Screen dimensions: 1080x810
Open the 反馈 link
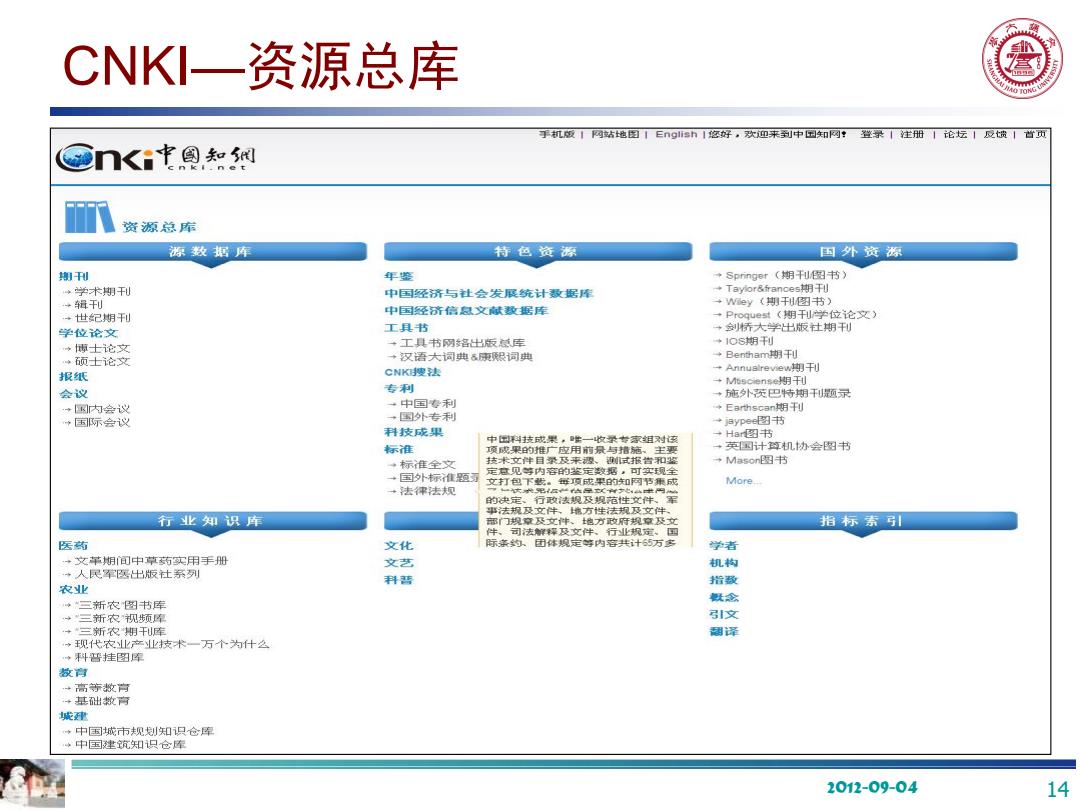pyautogui.click(x=995, y=134)
